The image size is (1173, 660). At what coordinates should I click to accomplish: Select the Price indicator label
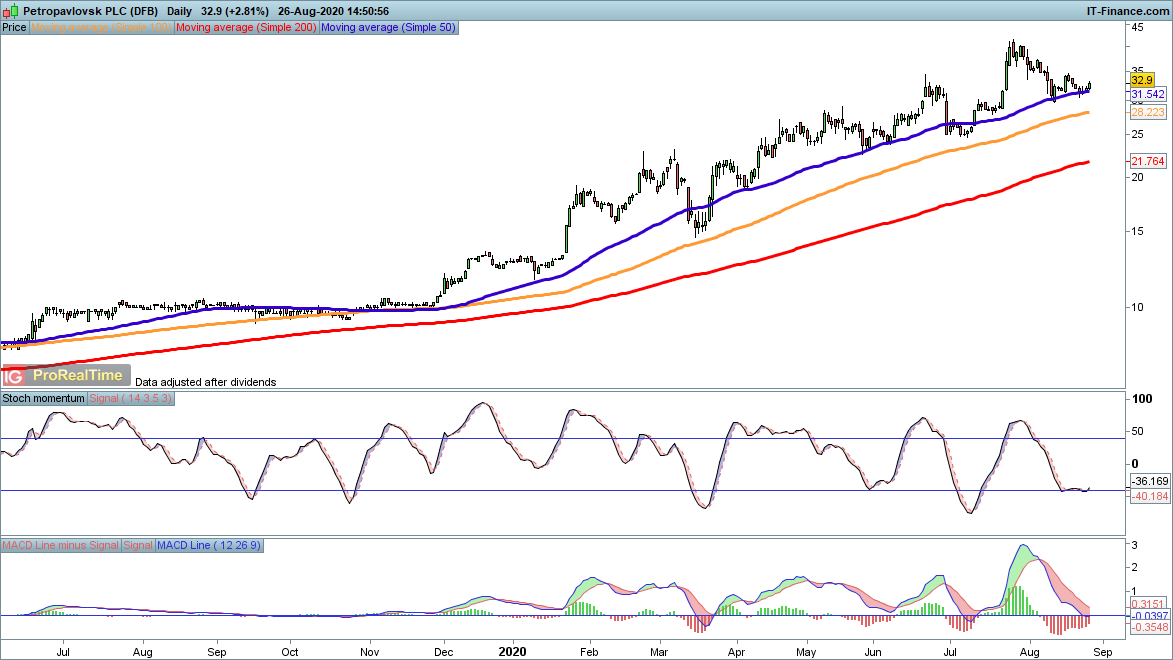click(x=15, y=28)
